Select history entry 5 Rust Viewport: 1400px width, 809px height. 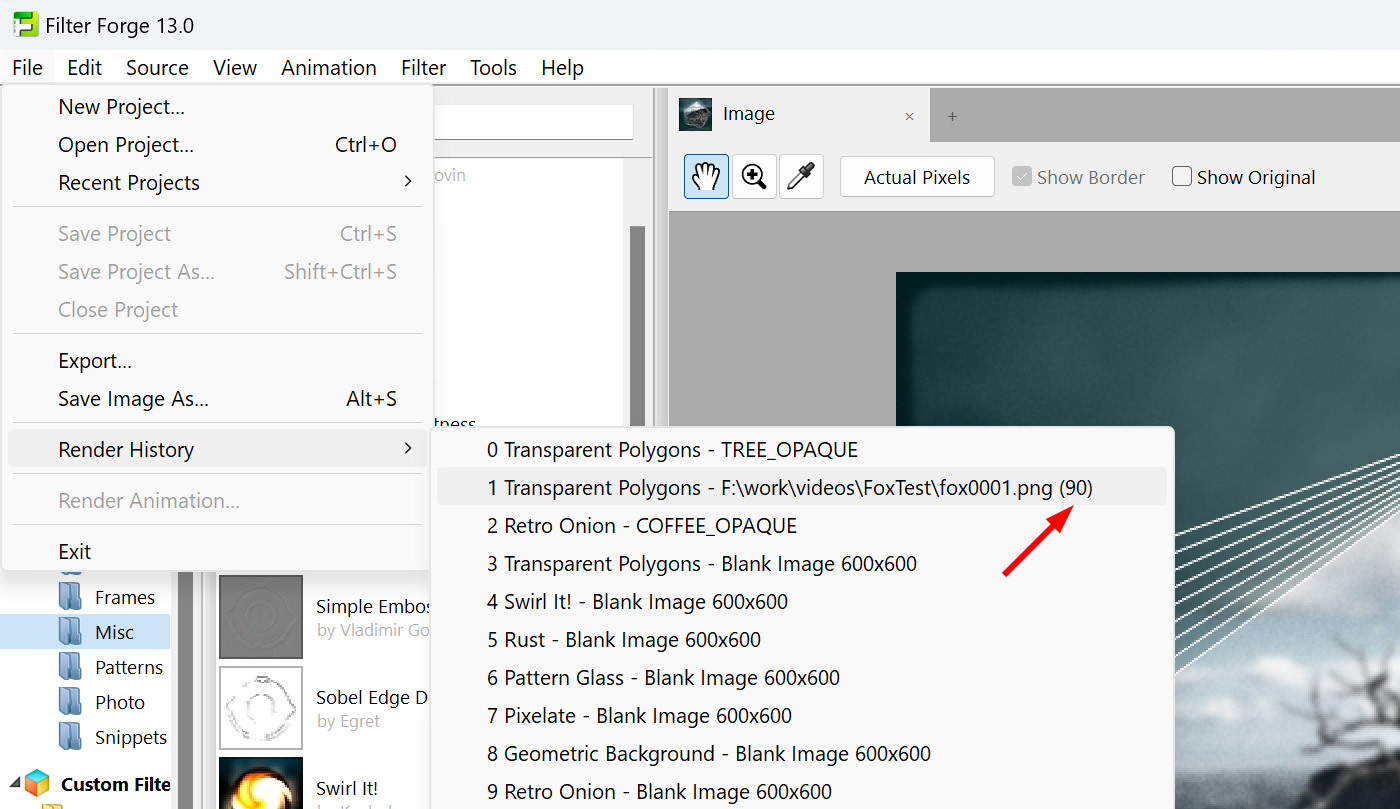click(x=802, y=640)
